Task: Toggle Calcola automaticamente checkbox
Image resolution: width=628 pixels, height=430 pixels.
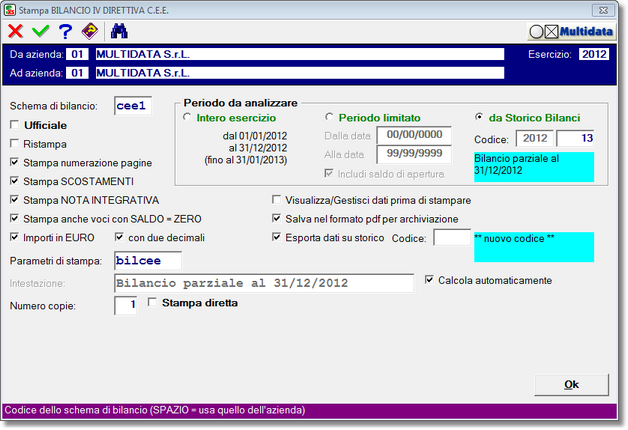Action: (x=429, y=279)
